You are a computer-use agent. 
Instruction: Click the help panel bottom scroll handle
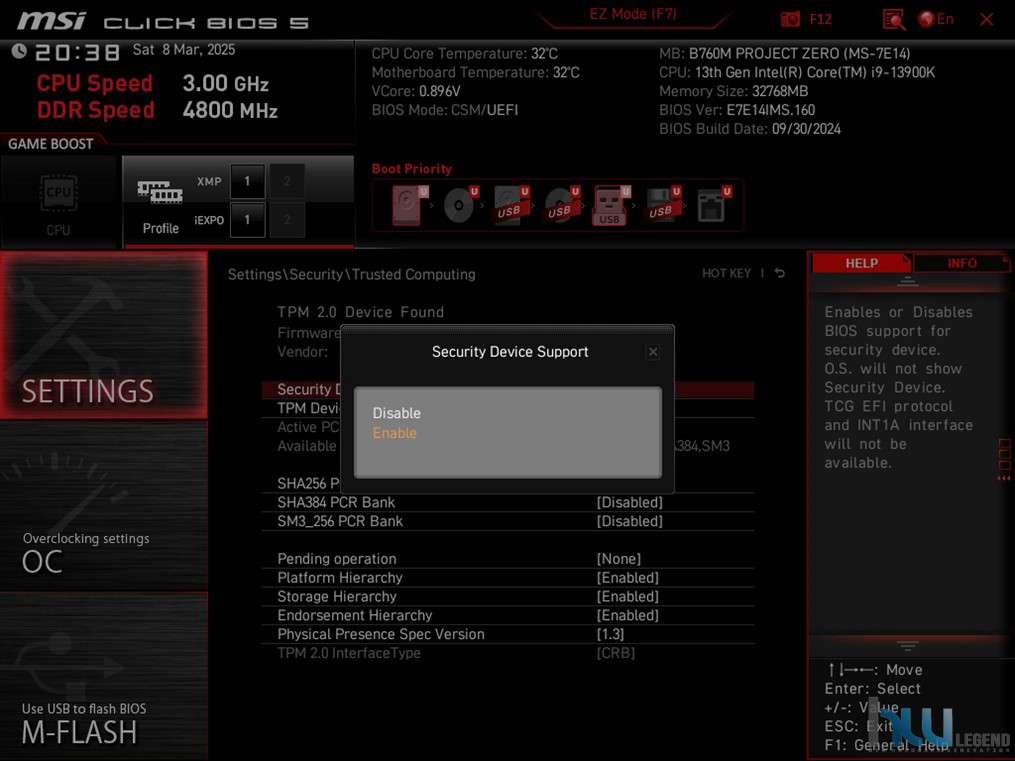(x=908, y=645)
